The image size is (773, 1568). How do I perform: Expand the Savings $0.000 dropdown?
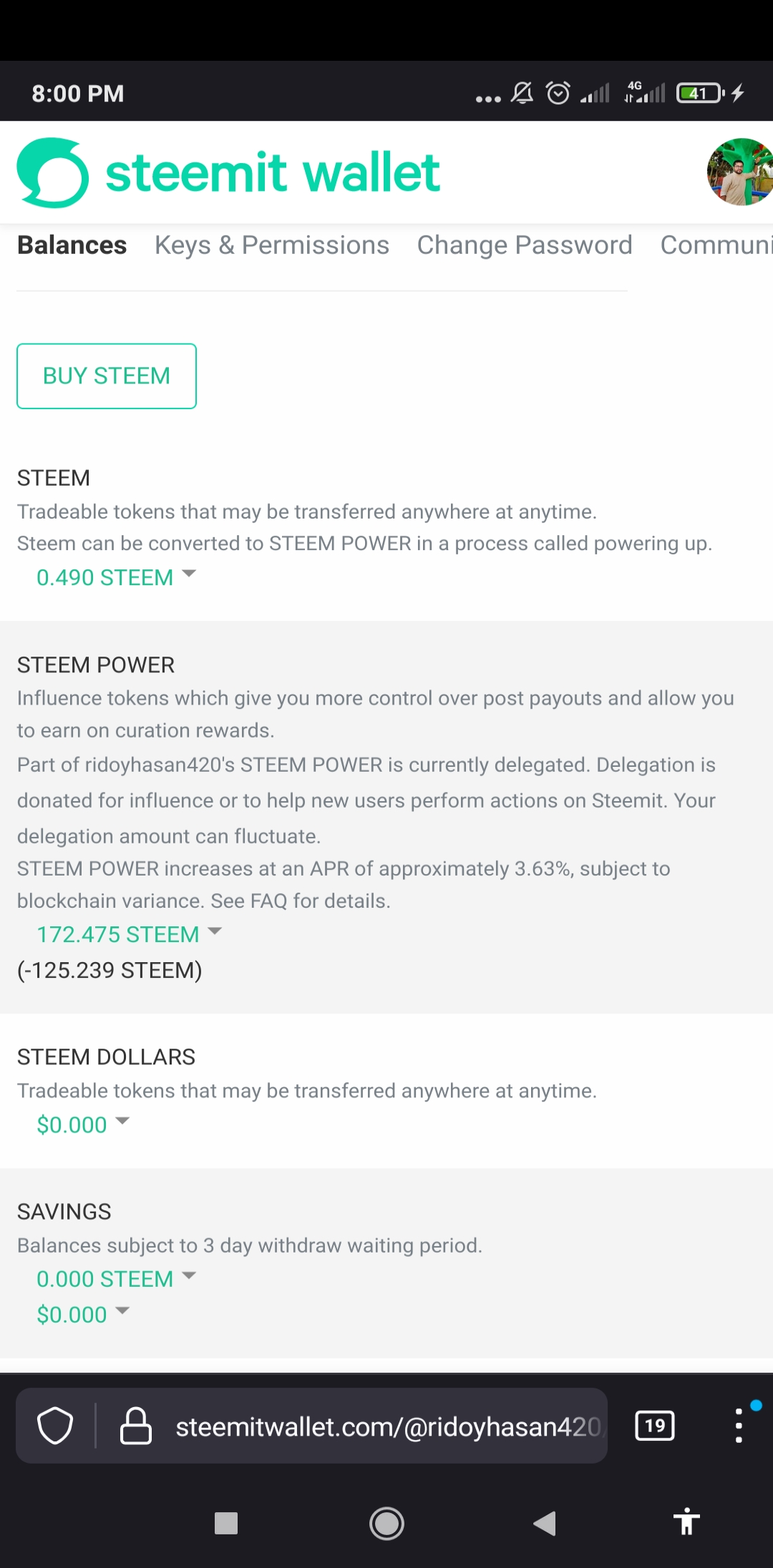pyautogui.click(x=83, y=1315)
